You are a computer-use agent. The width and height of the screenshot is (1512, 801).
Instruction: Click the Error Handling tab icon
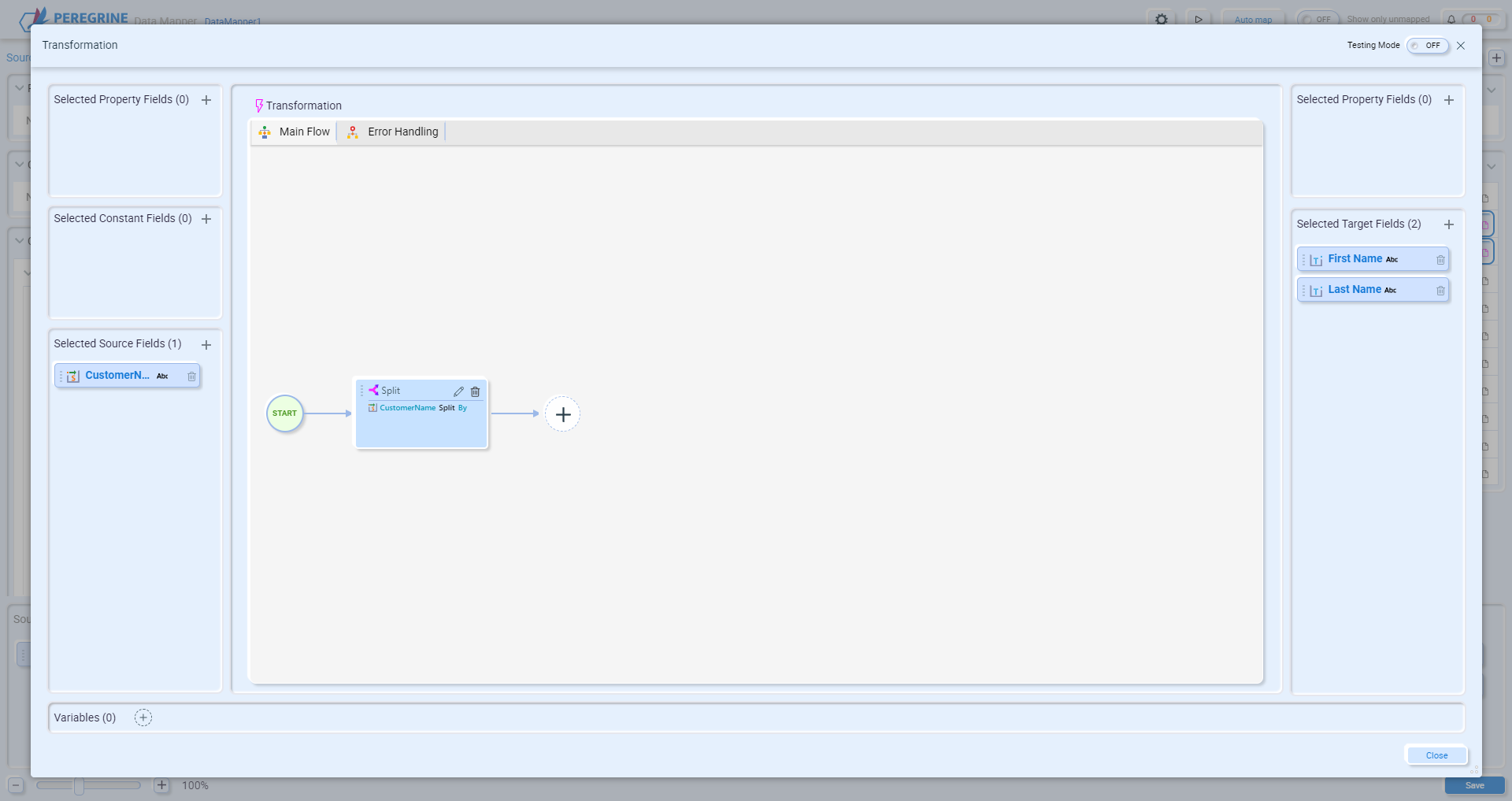(x=353, y=132)
